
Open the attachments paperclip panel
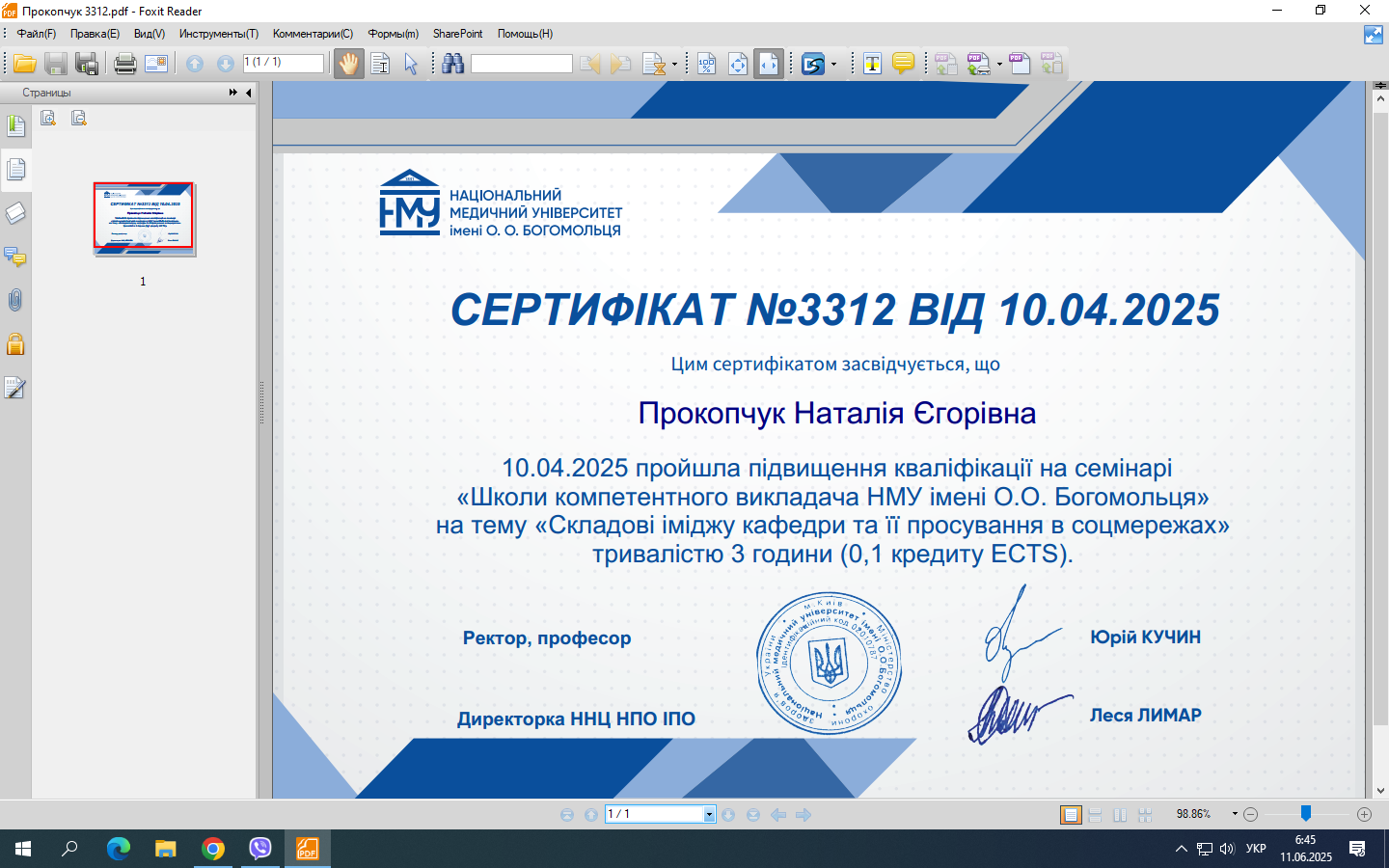point(15,301)
